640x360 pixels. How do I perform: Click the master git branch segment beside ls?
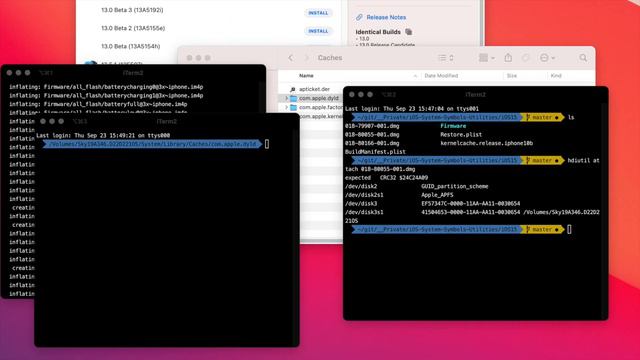click(542, 118)
